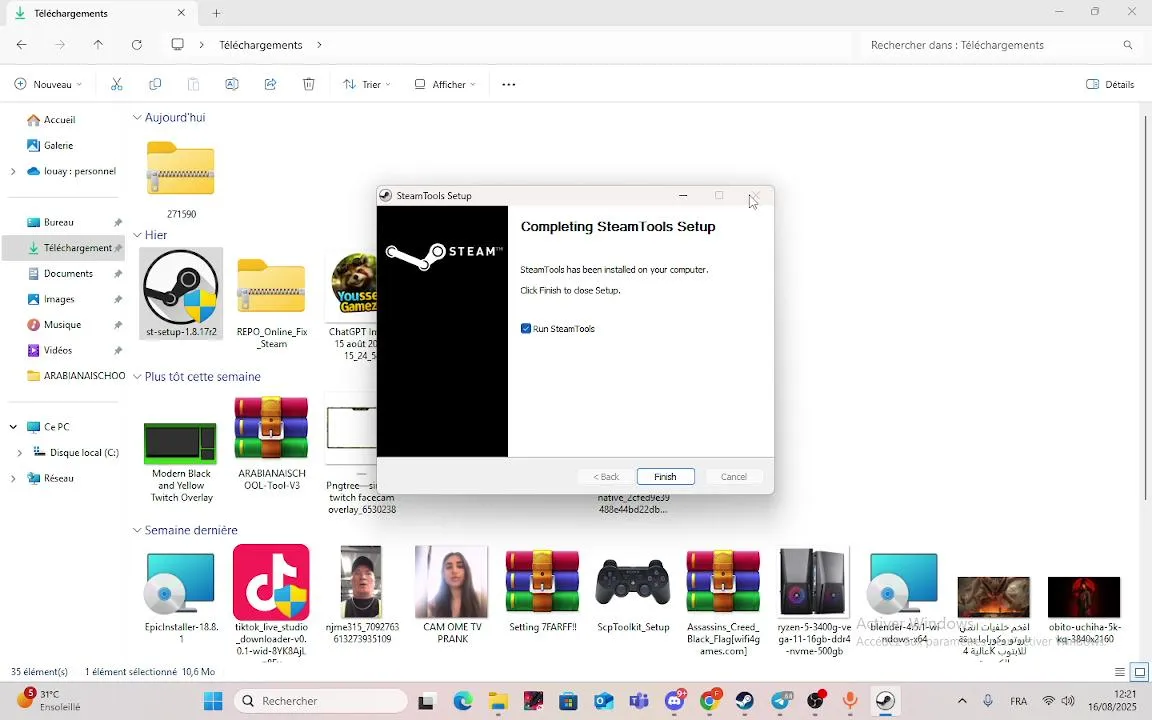
Task: Click Finish in SteamTools Setup
Action: click(x=666, y=477)
